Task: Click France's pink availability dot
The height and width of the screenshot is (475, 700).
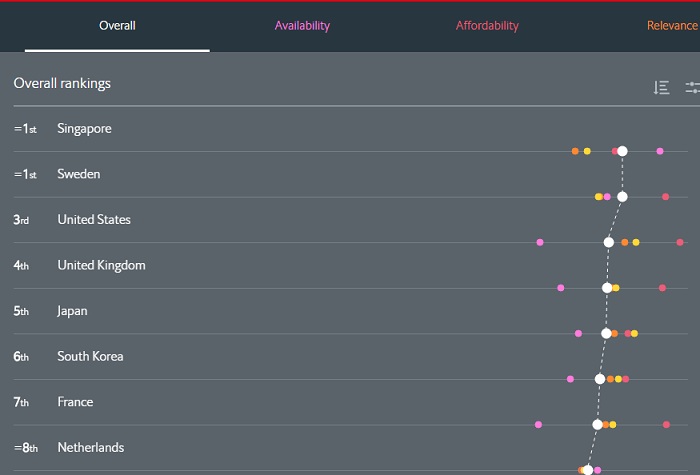Action: pyautogui.click(x=538, y=425)
